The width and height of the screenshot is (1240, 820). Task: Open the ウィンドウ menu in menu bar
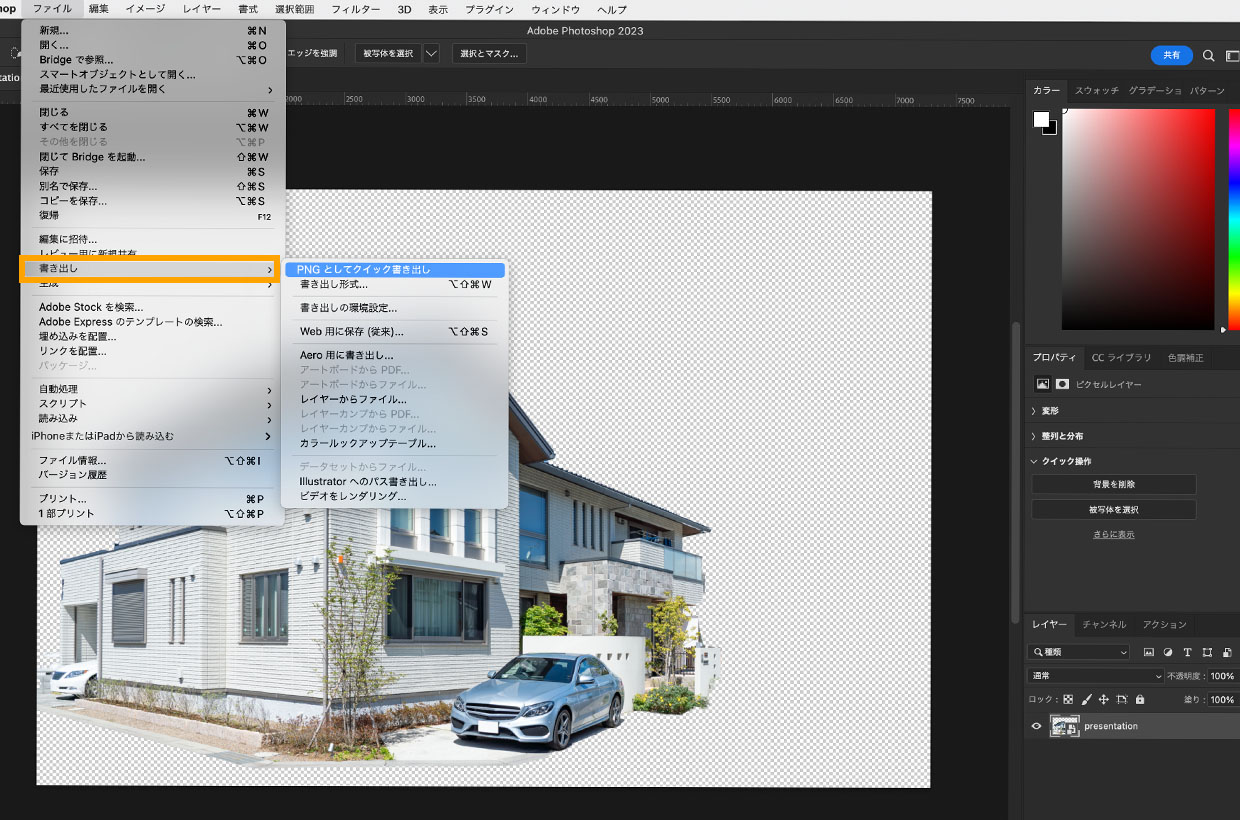(555, 9)
